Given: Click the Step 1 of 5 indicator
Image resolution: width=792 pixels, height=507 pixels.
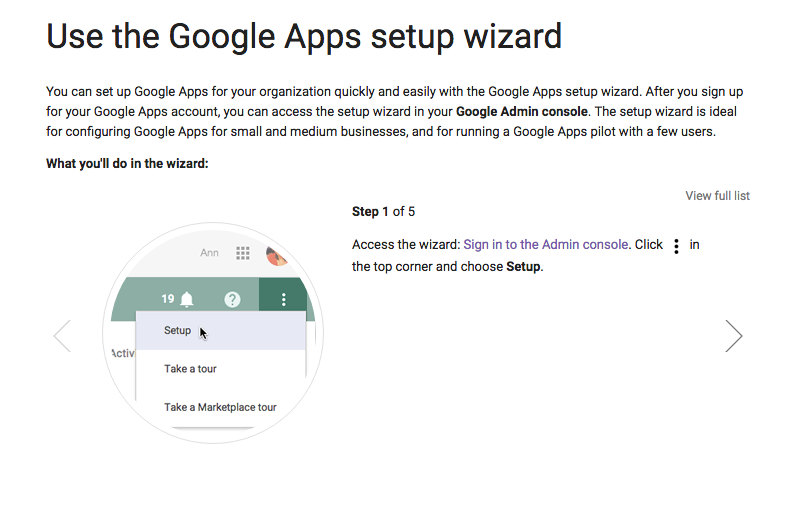Looking at the screenshot, I should [383, 212].
